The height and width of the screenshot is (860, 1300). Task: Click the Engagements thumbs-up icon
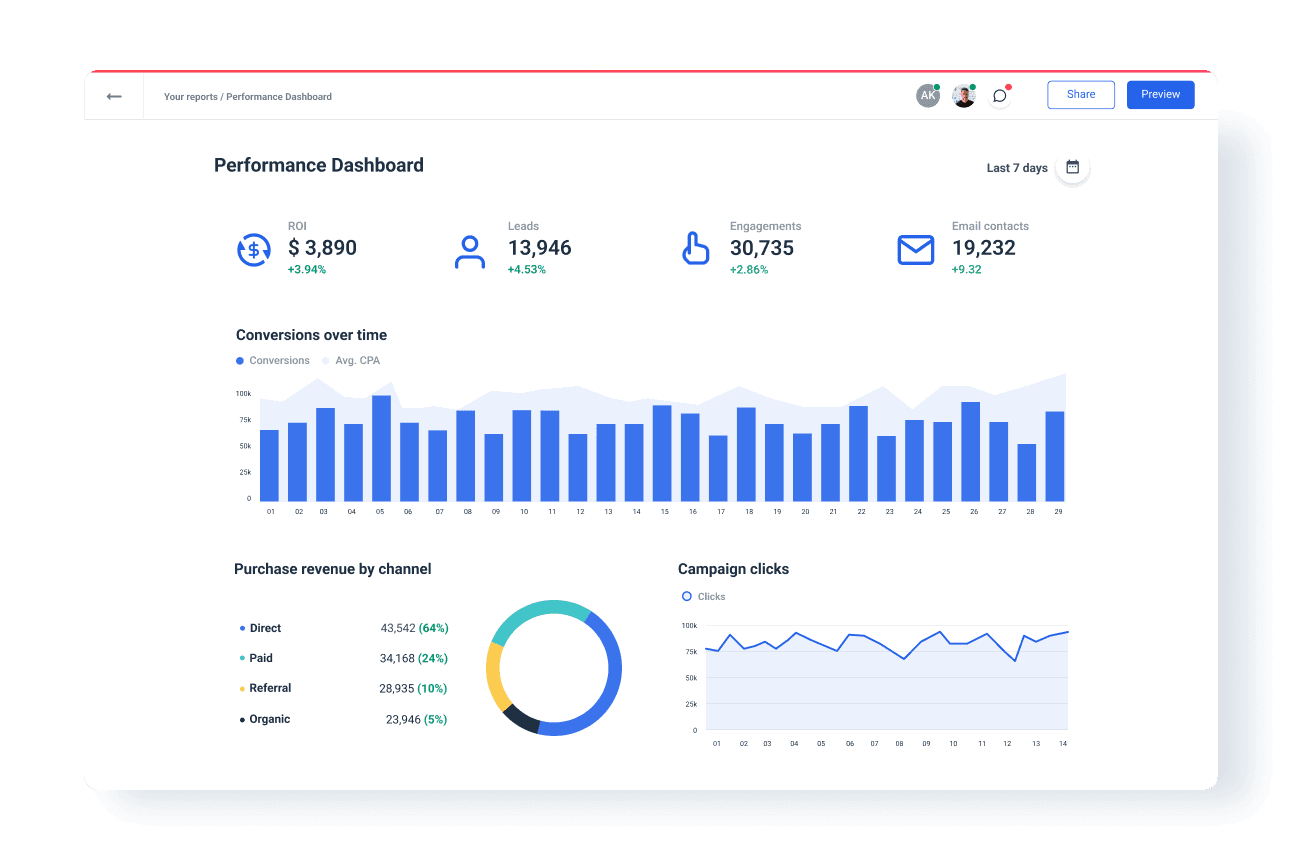(696, 249)
